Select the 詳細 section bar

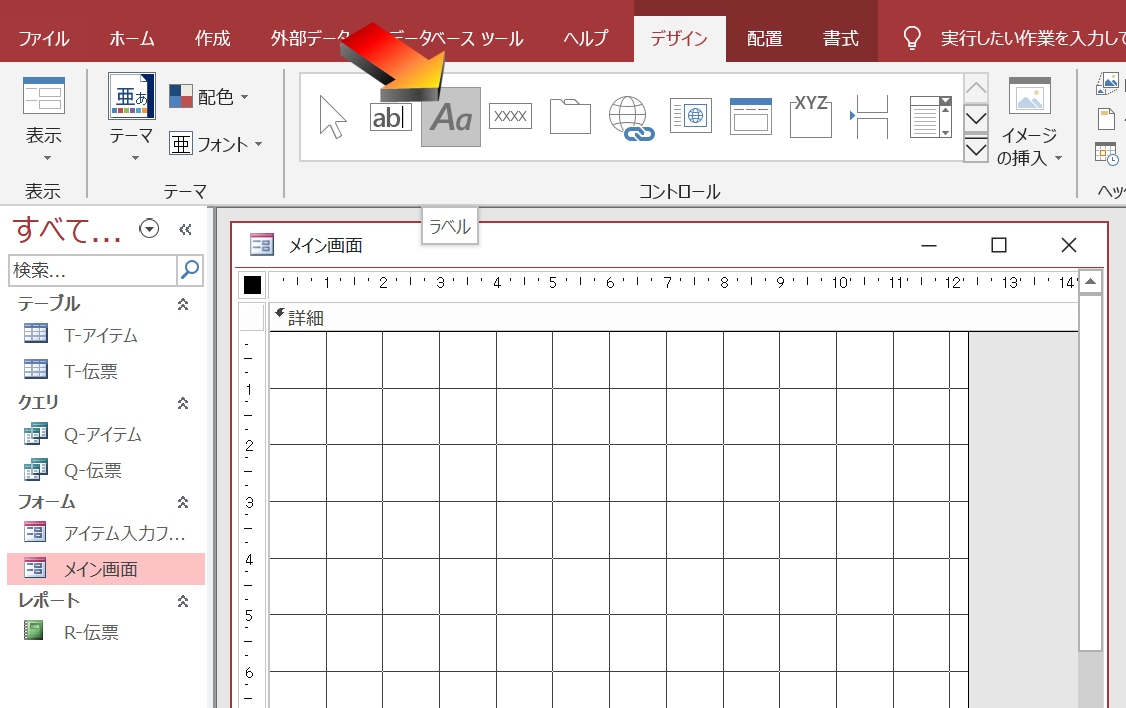coord(674,317)
